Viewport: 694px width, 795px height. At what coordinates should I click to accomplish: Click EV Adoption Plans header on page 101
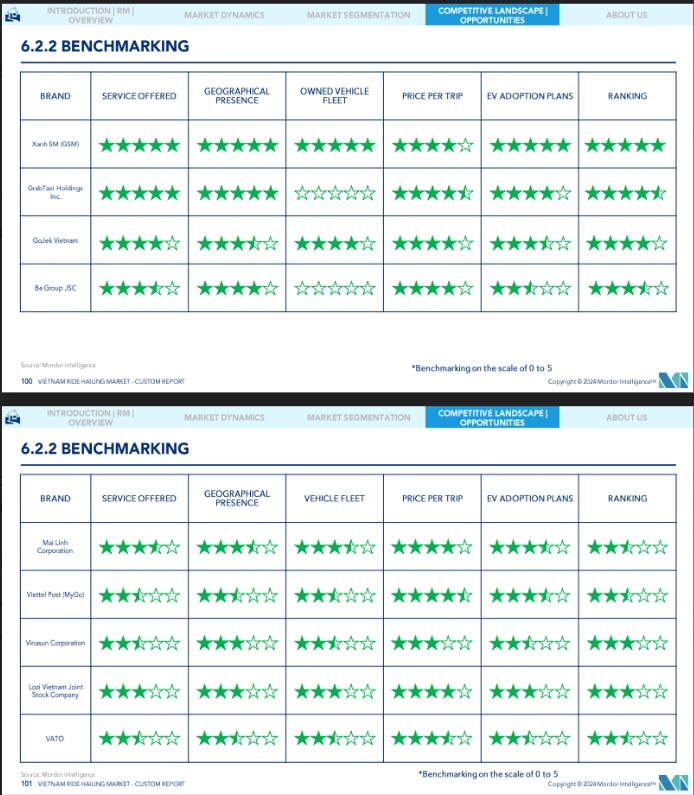pyautogui.click(x=530, y=498)
